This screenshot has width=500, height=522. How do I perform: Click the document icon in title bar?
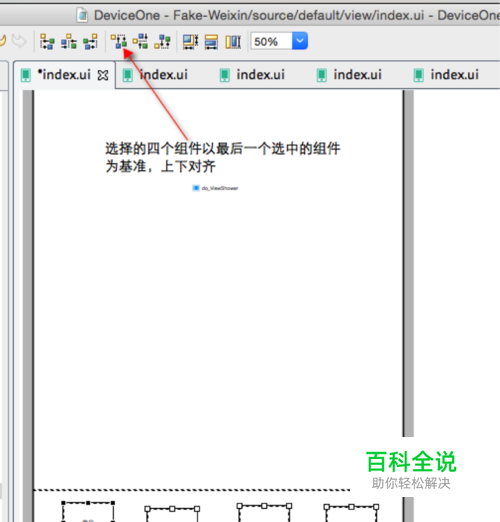(x=82, y=15)
